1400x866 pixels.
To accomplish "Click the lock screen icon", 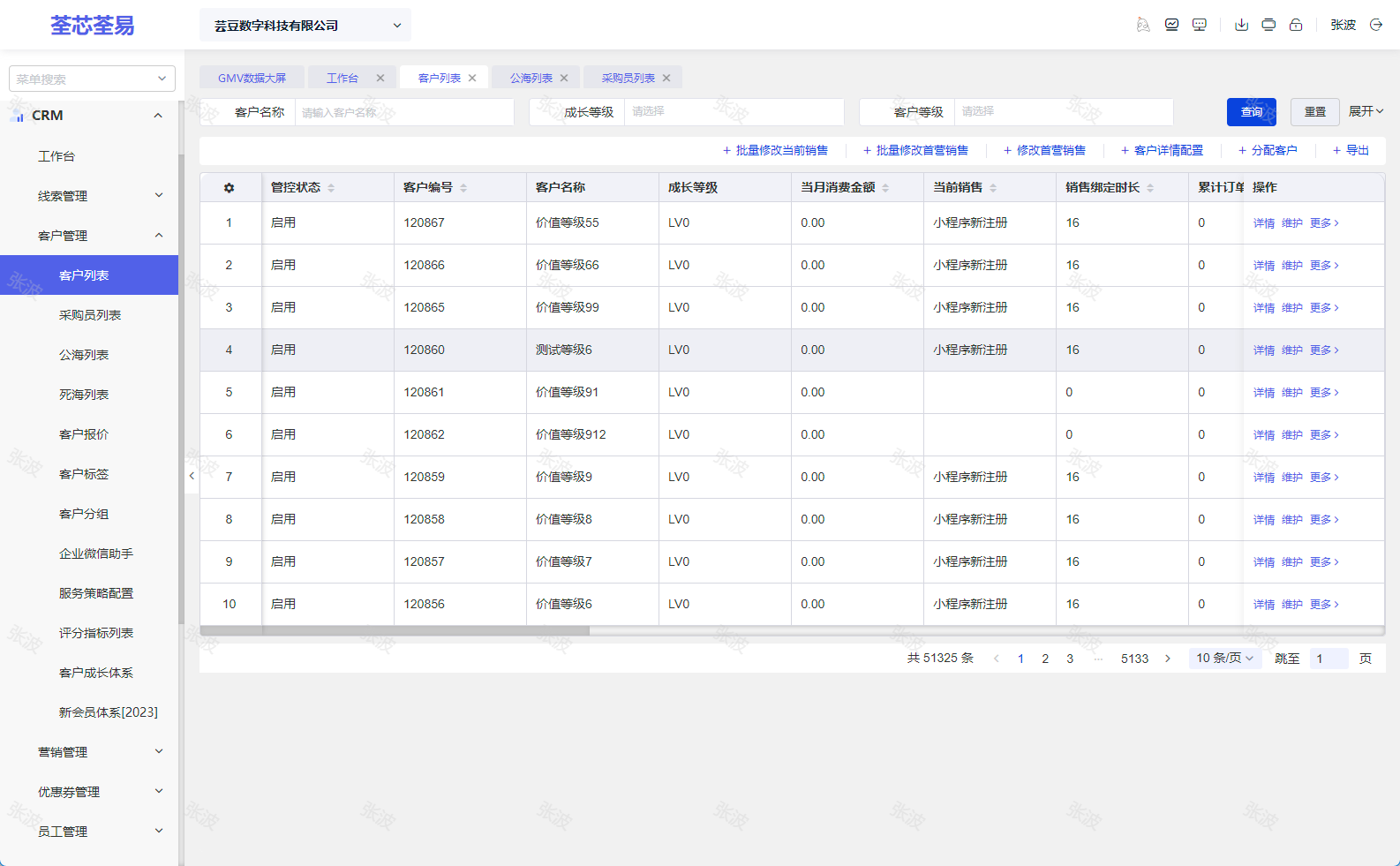I will click(1296, 25).
